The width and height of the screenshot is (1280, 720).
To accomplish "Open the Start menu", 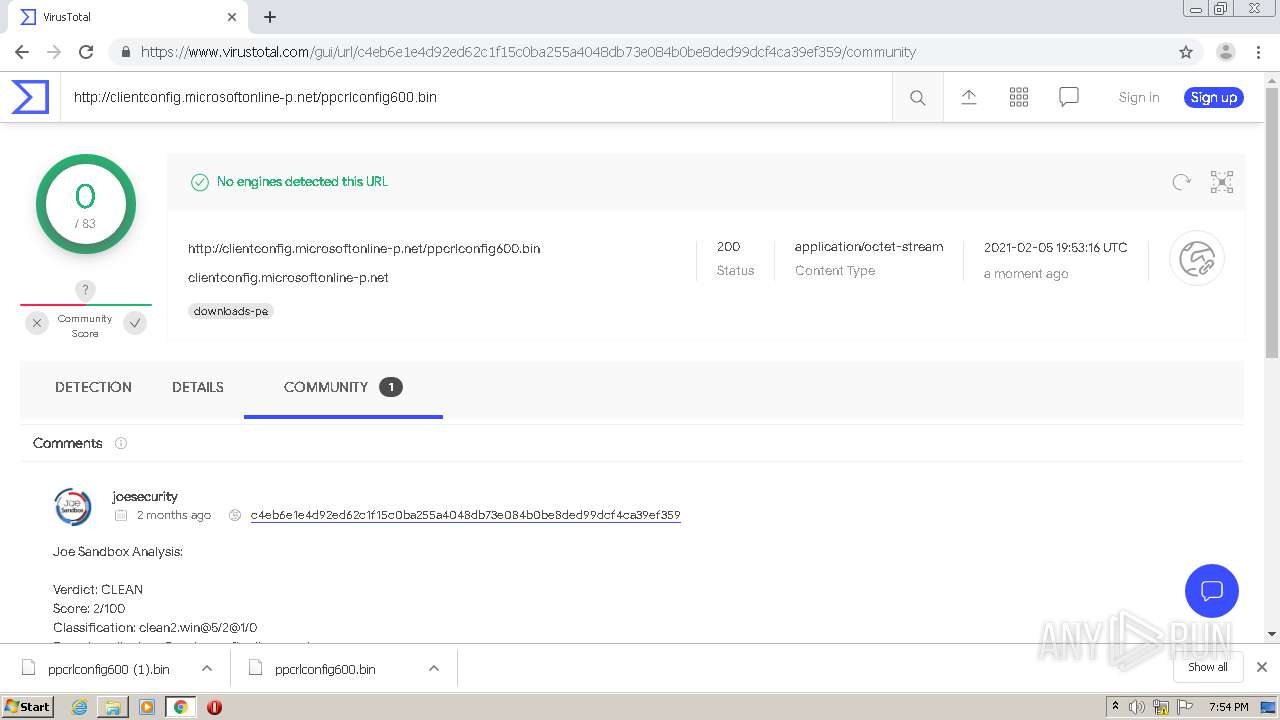I will pos(28,707).
